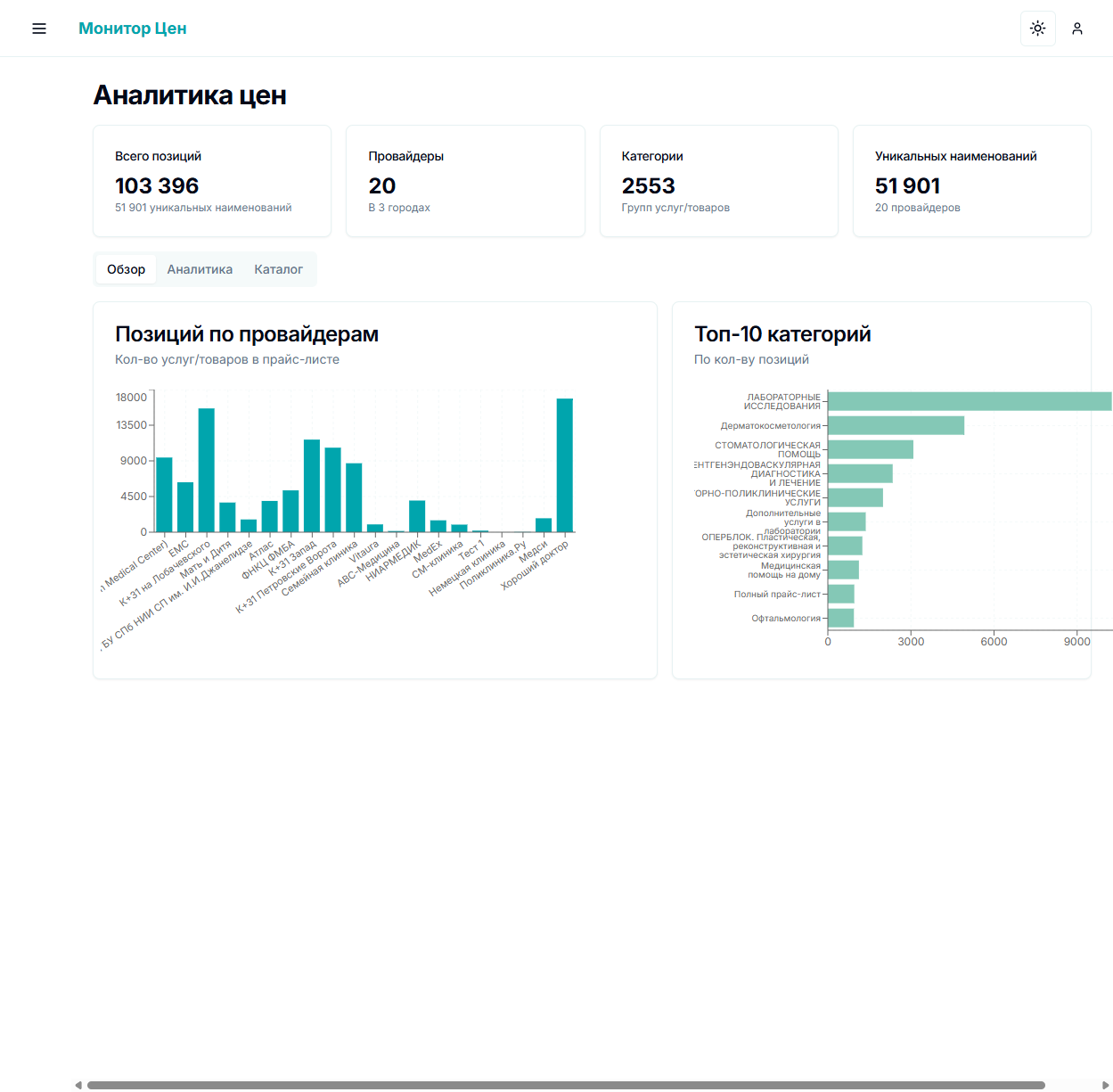Click the Дерматокосметология category bar
The image size is (1113, 1092).
coord(896,425)
